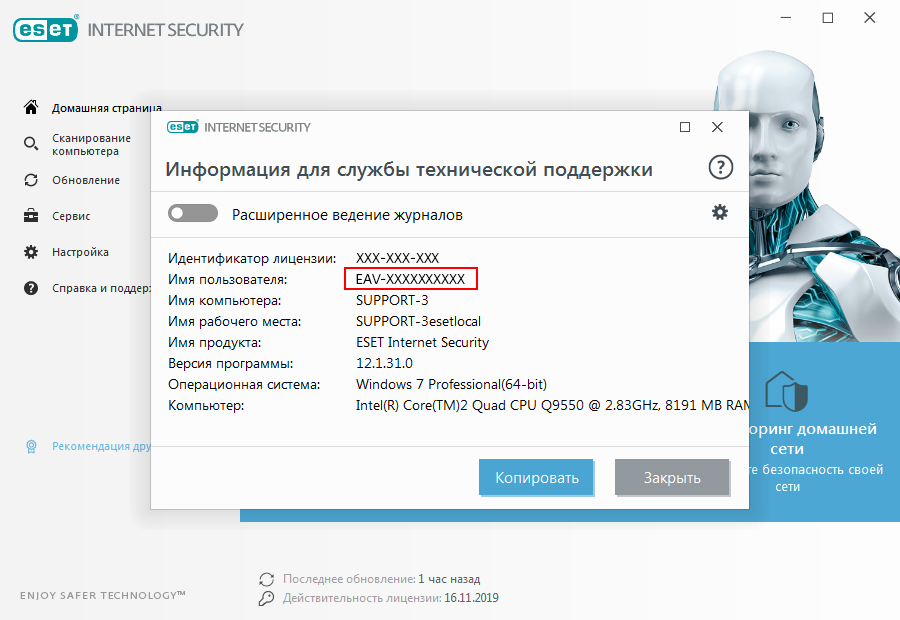This screenshot has height=620, width=900.
Task: Click the Копировать button
Action: pyautogui.click(x=536, y=477)
